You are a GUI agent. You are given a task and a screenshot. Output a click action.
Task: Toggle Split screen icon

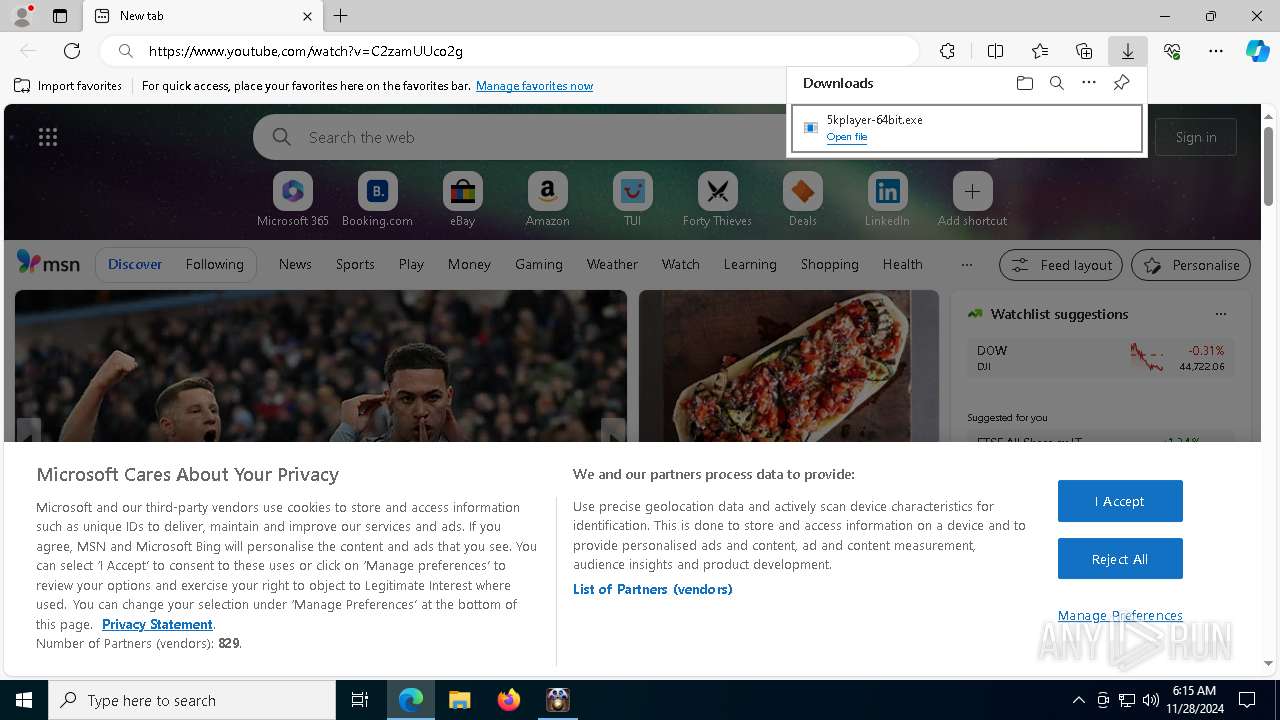tap(995, 51)
